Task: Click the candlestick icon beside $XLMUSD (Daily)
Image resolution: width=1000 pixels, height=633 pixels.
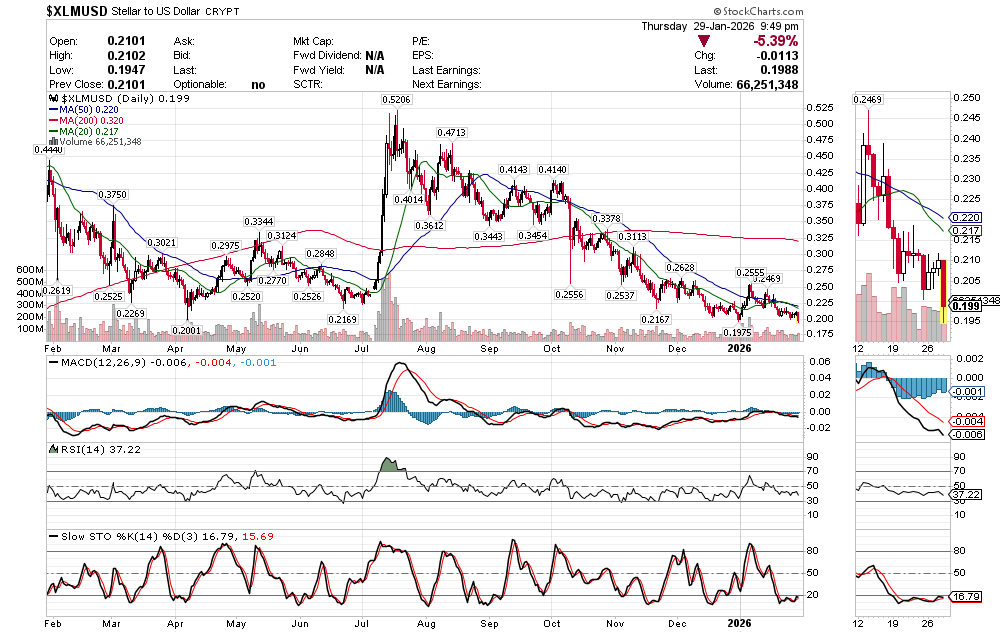Action: [55, 100]
